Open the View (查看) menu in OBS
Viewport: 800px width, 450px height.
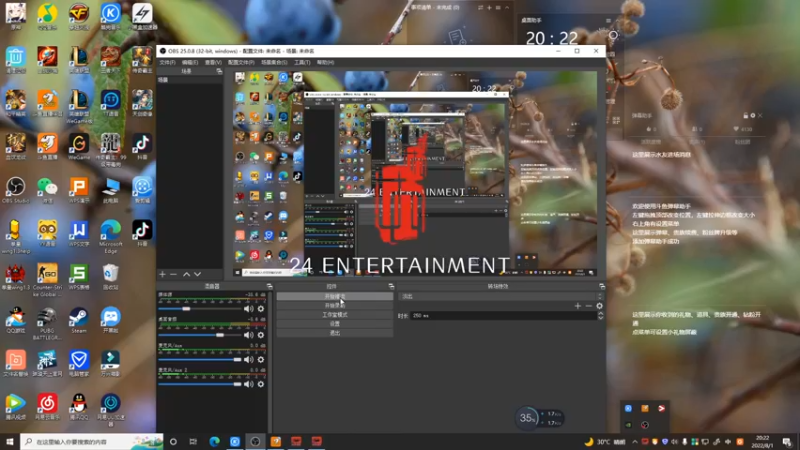point(213,62)
